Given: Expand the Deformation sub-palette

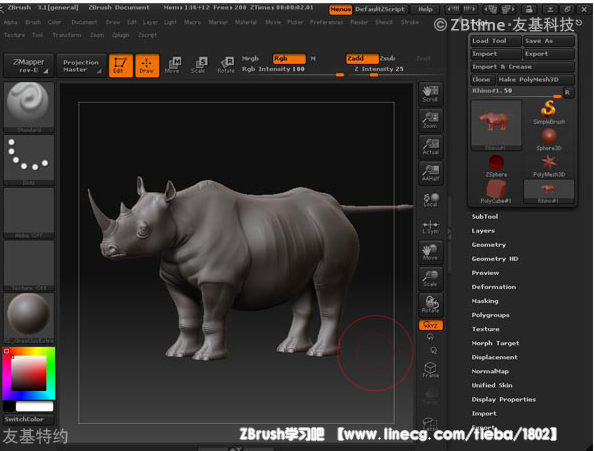Looking at the screenshot, I should click(494, 287).
